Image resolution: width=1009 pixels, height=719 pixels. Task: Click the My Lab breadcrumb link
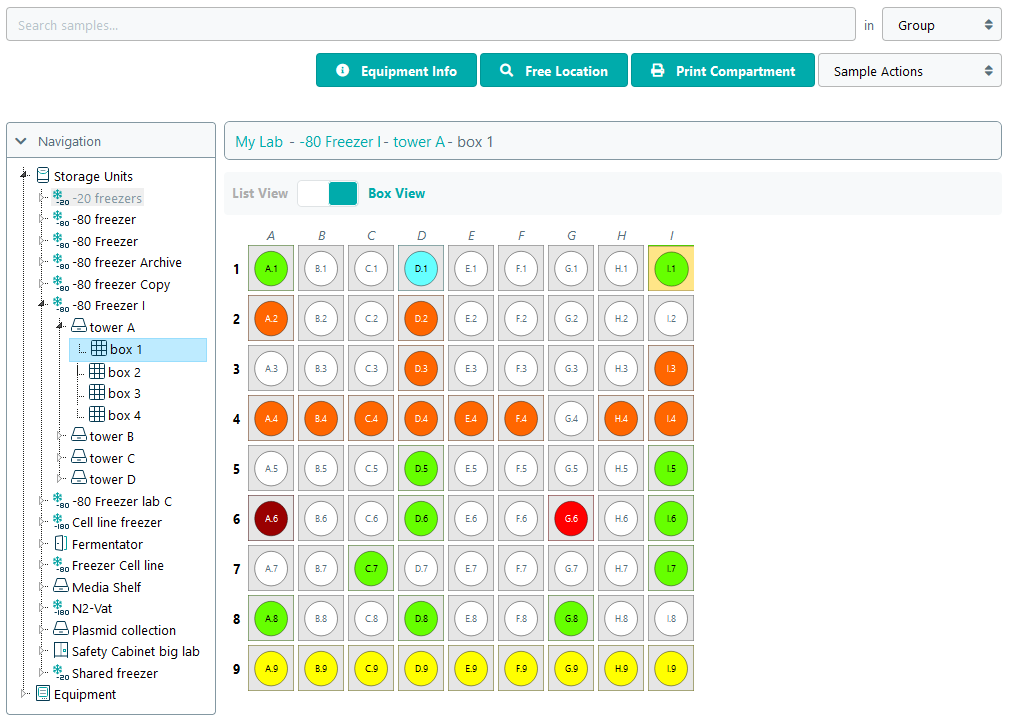pyautogui.click(x=259, y=142)
